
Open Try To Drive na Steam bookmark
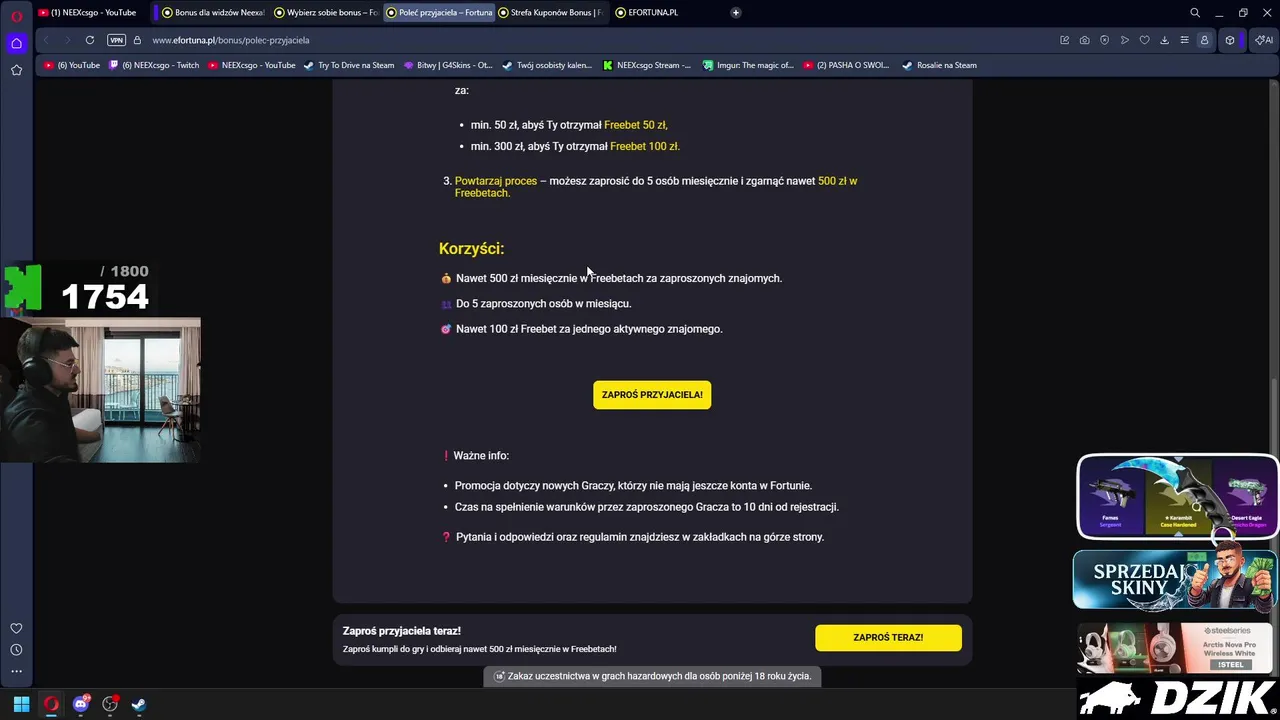349,65
